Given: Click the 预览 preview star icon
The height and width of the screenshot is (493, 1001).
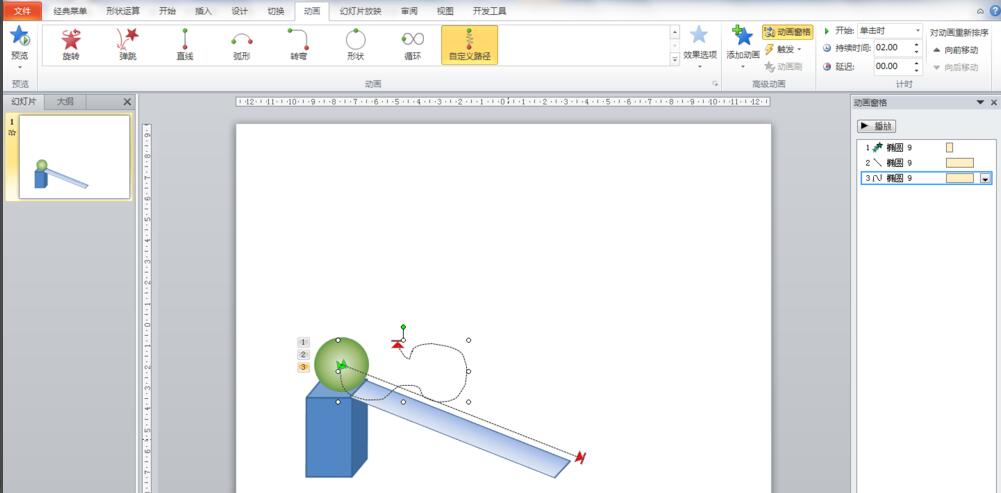Looking at the screenshot, I should point(19,37).
